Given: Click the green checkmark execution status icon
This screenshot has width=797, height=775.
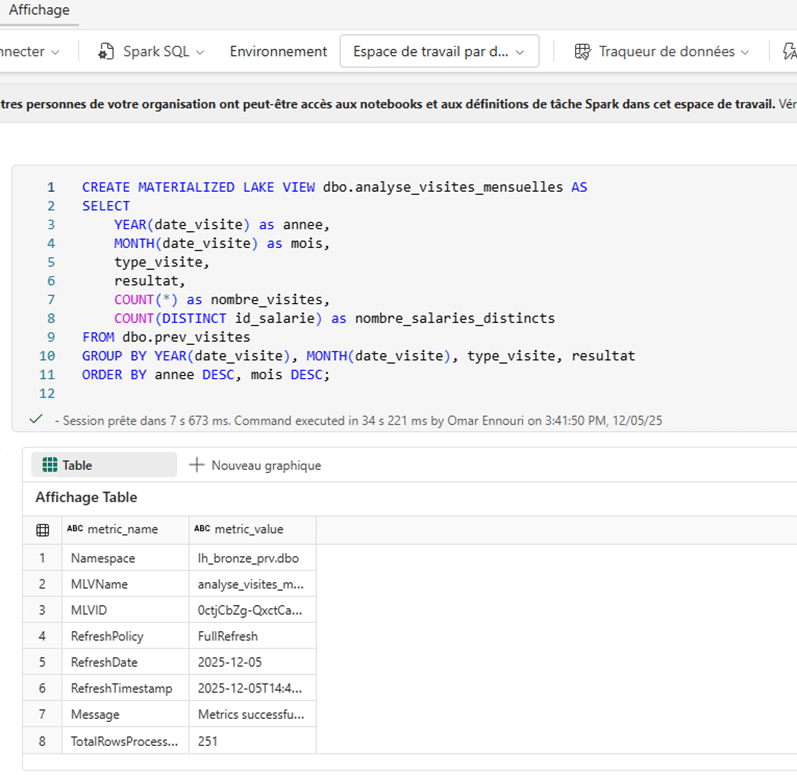Looking at the screenshot, I should coord(36,420).
